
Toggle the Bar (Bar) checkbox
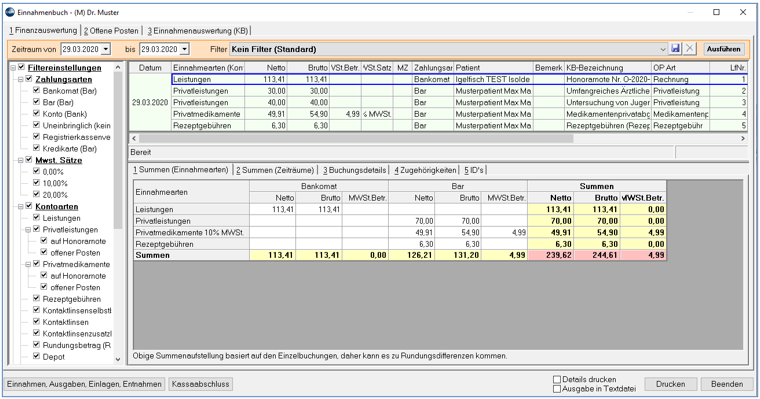[x=36, y=102]
